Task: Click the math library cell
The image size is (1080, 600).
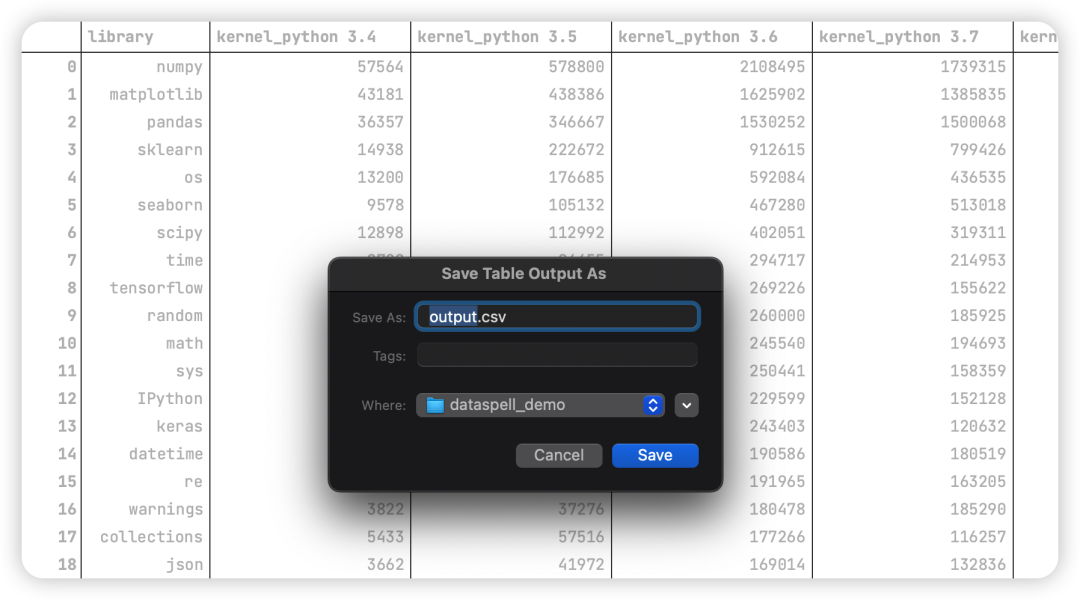Action: tap(185, 343)
